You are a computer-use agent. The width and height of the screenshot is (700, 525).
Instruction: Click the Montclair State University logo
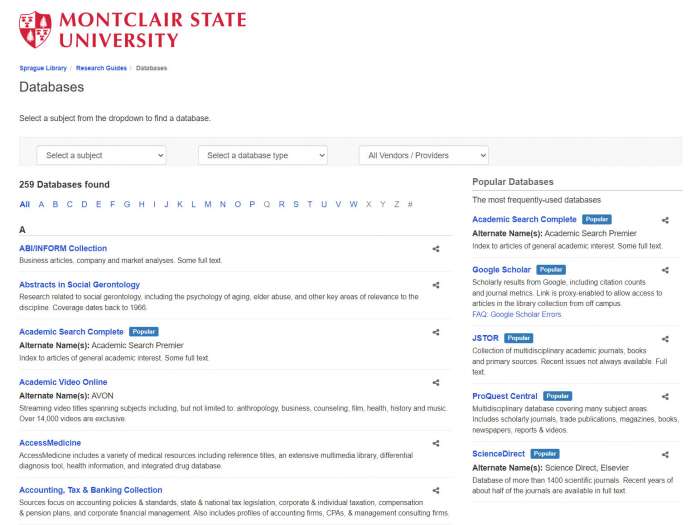click(132, 29)
